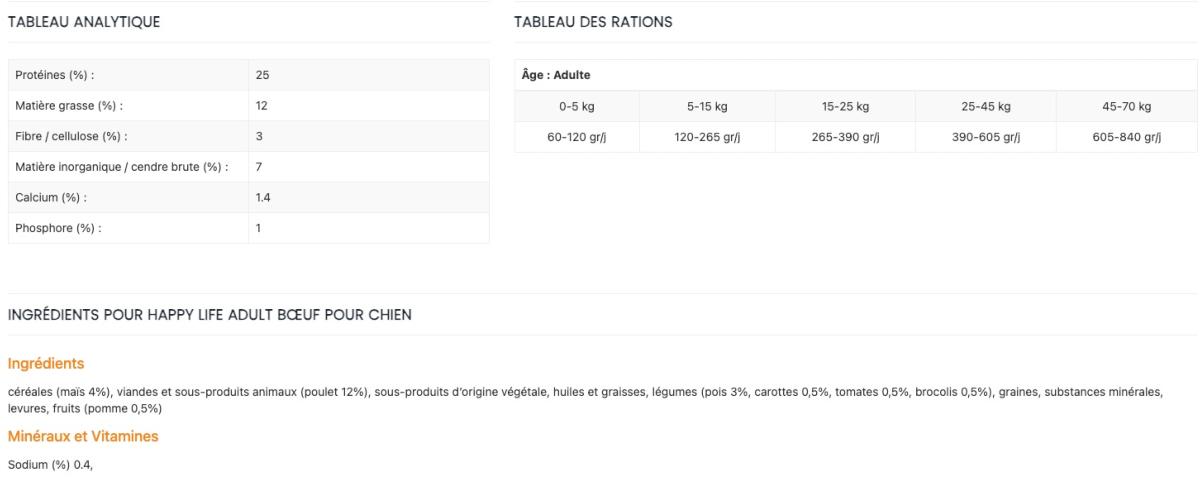This screenshot has width=1200, height=489.
Task: Select the calcium value 1.4 cell
Action: [x=264, y=197]
